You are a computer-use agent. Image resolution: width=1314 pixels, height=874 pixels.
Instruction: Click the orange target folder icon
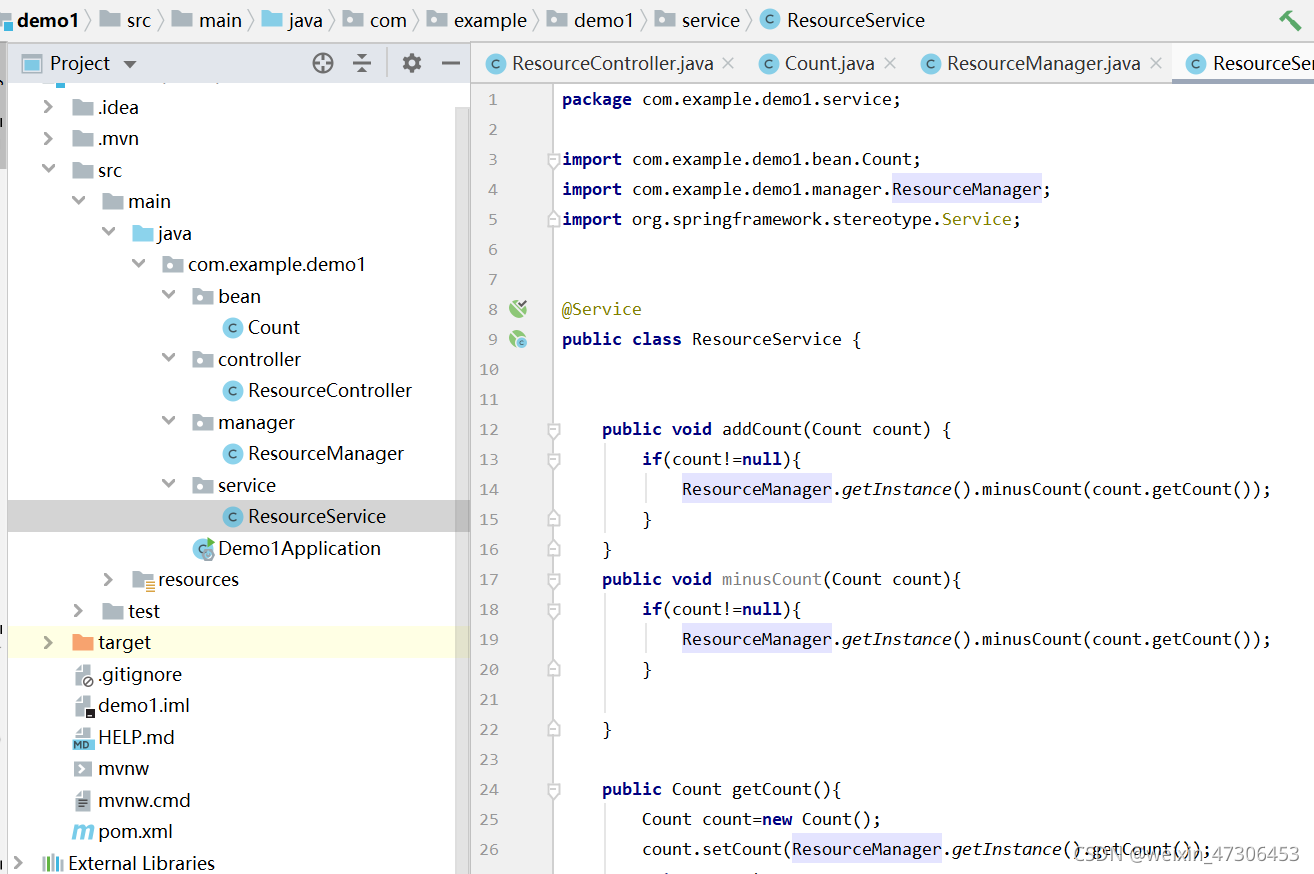click(83, 642)
